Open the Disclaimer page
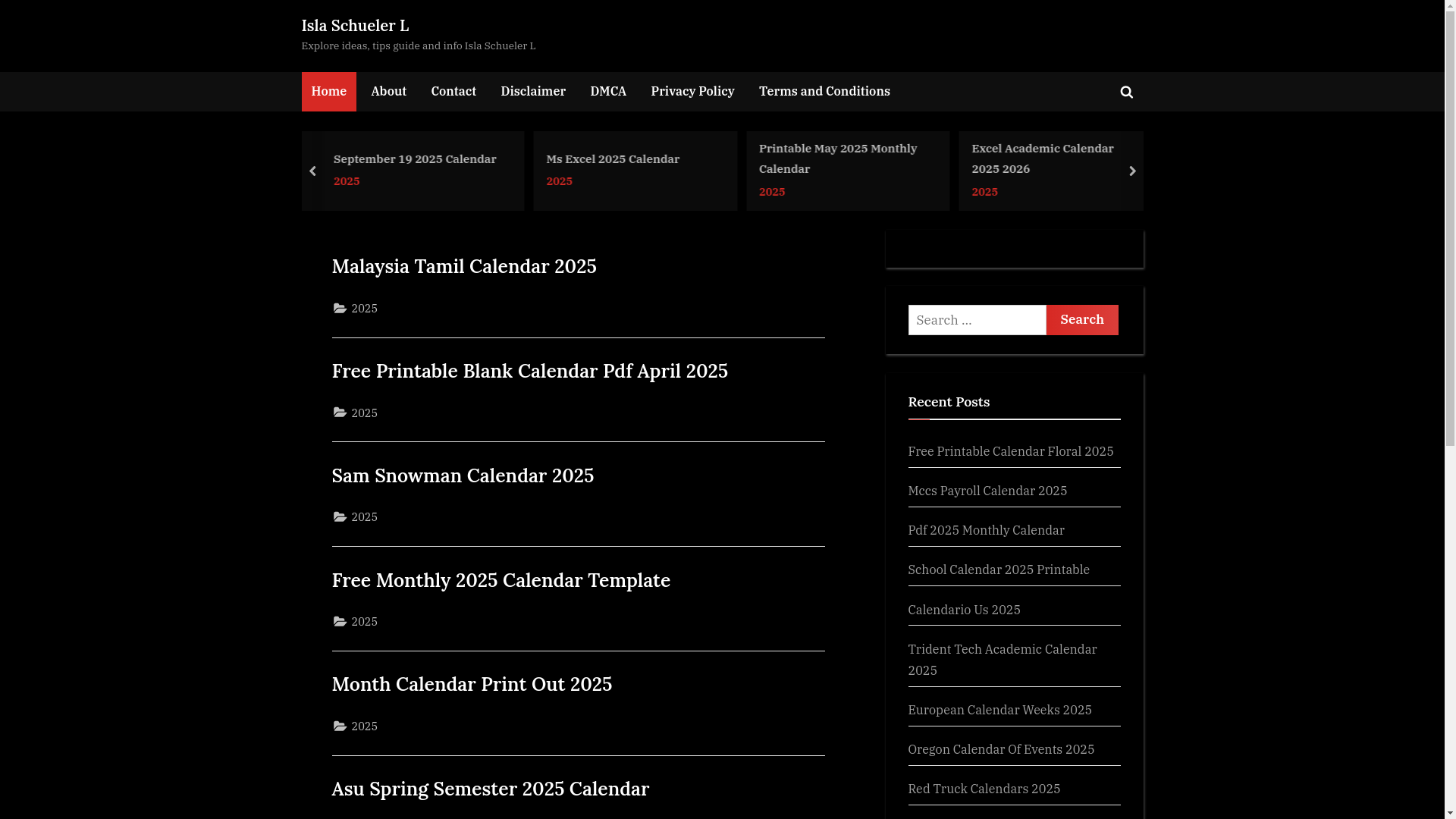The height and width of the screenshot is (819, 1456). click(533, 92)
